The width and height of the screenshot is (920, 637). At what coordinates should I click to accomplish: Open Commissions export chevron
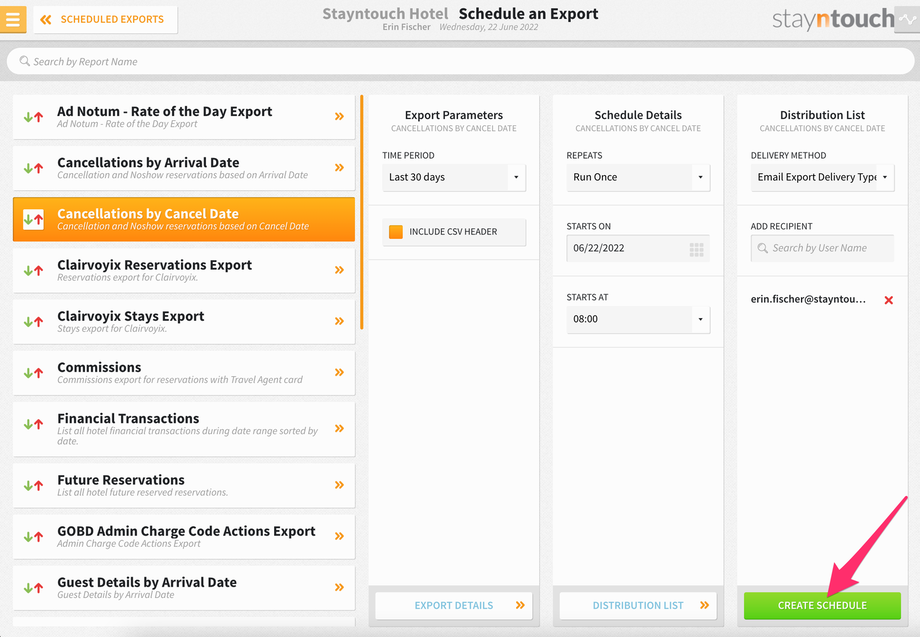tap(339, 372)
